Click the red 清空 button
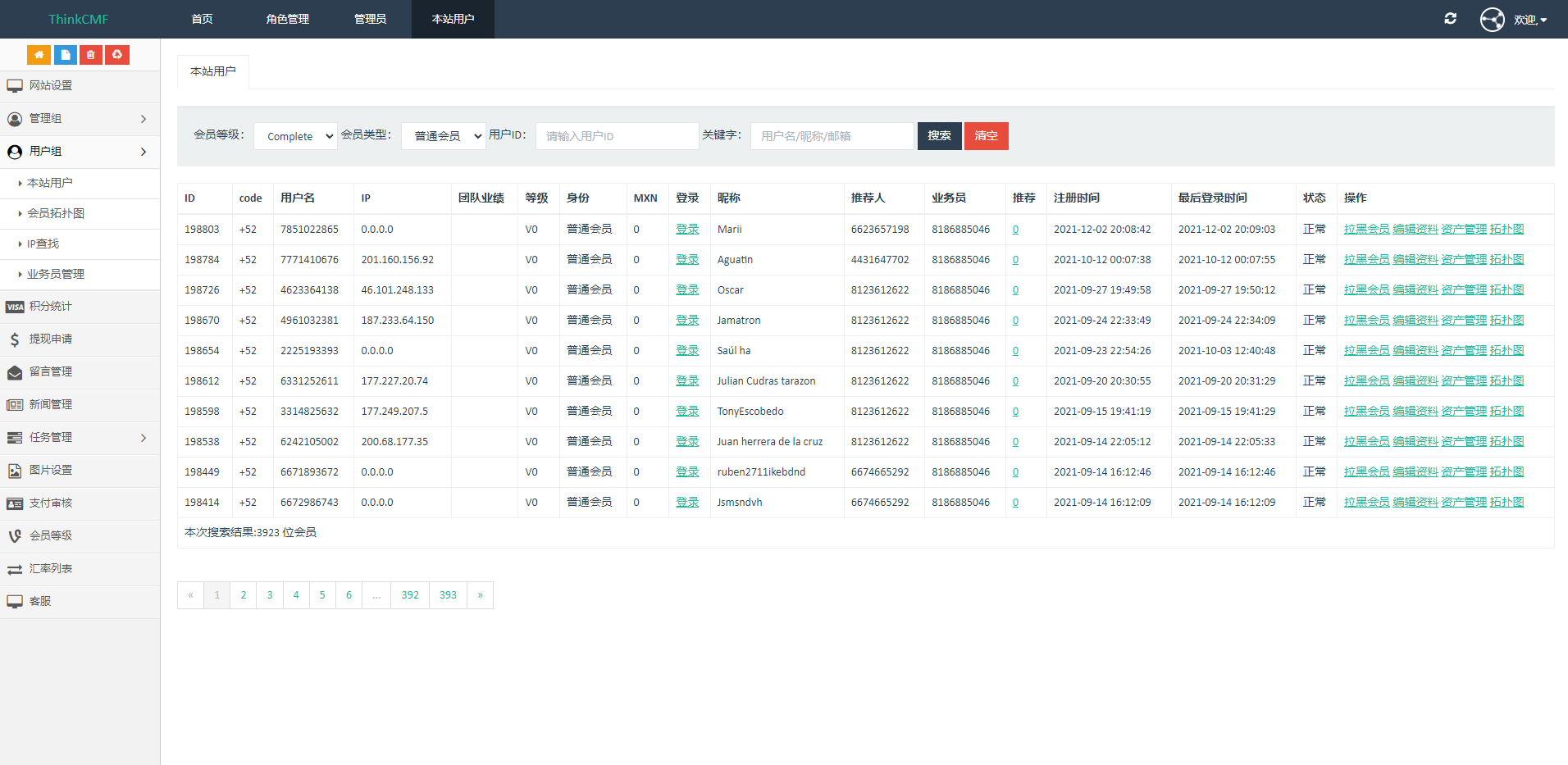This screenshot has height=765, width=1568. (x=986, y=136)
